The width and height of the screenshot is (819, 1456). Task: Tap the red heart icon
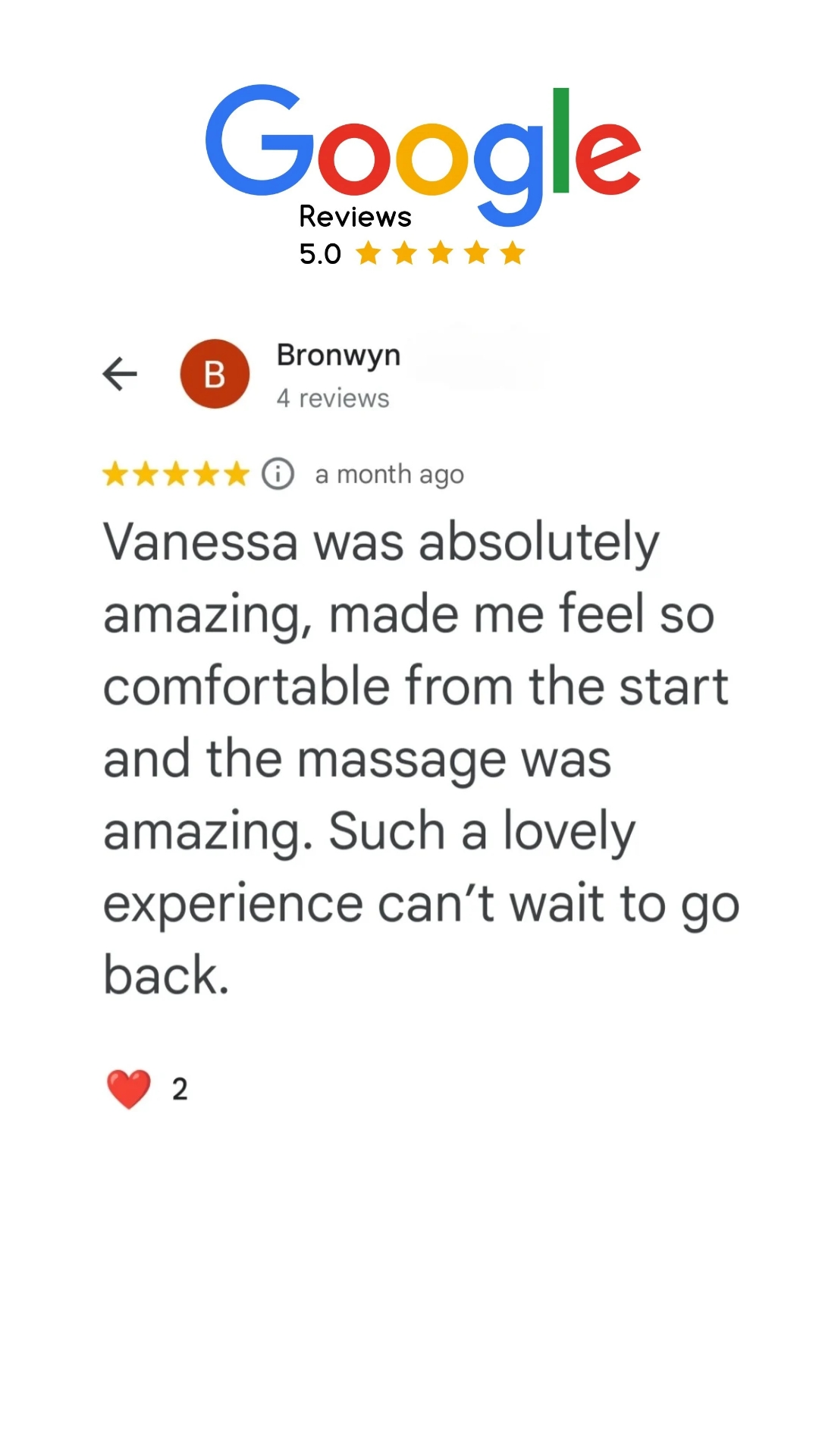pos(129,1089)
